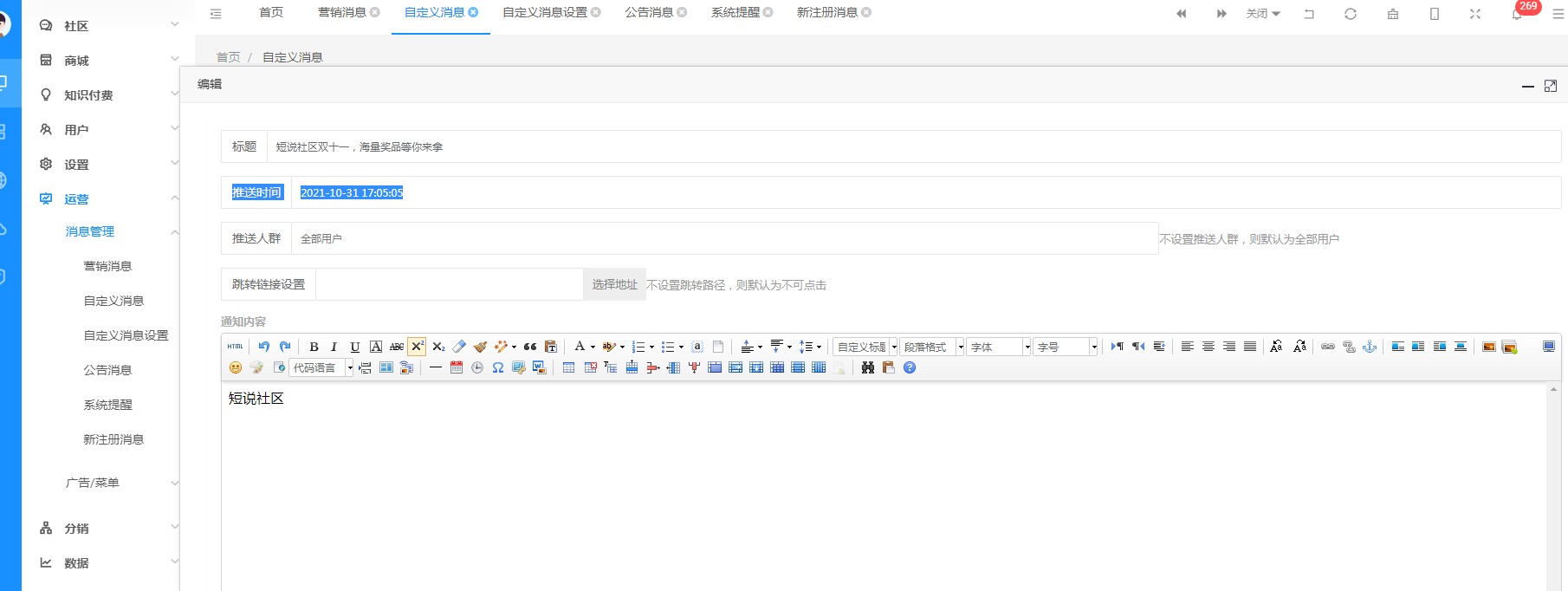Open the text highlight color dropdown arrow

[x=622, y=347]
